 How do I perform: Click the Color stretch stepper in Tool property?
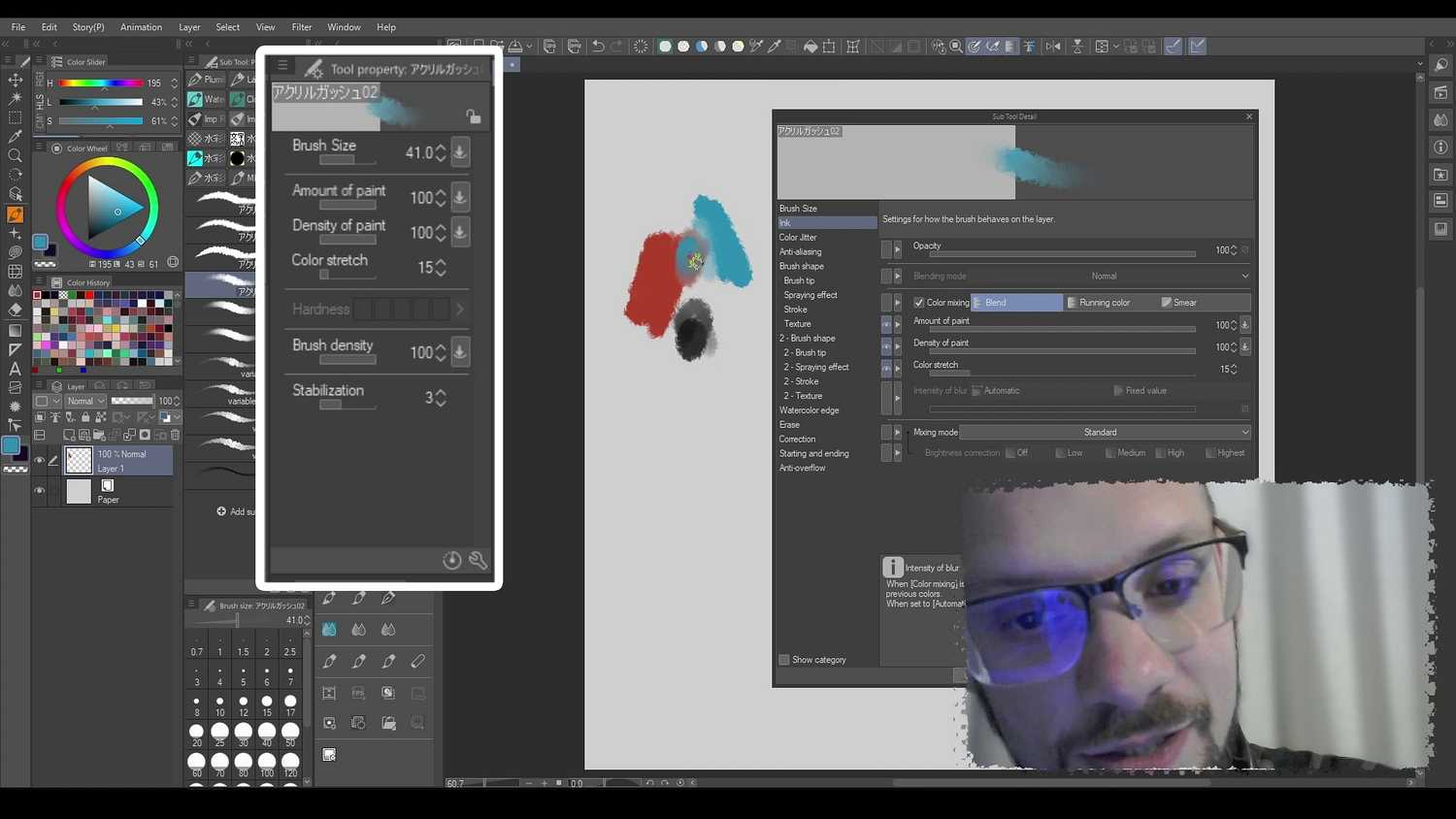tap(441, 267)
